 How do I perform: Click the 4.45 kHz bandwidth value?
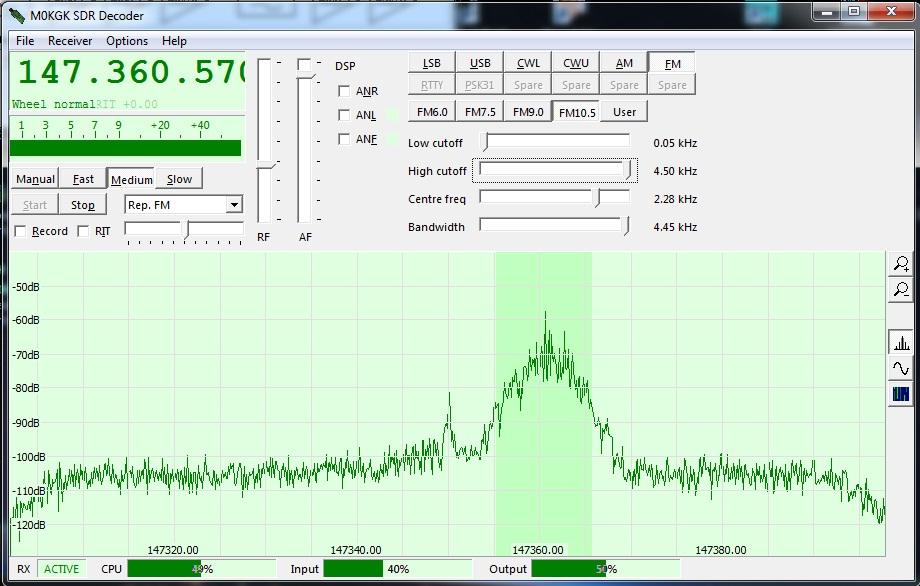click(675, 227)
